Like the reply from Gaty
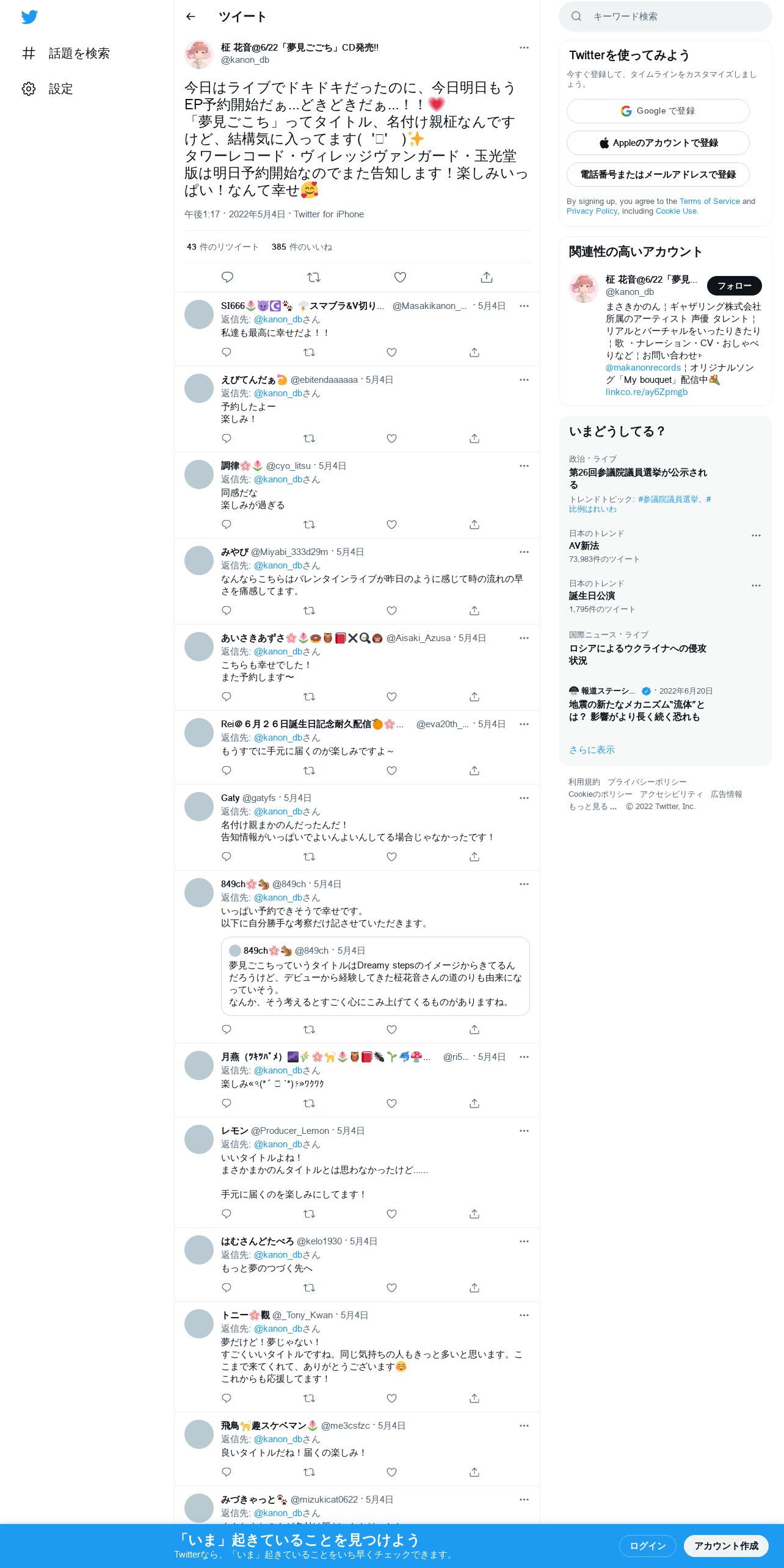 click(x=392, y=857)
